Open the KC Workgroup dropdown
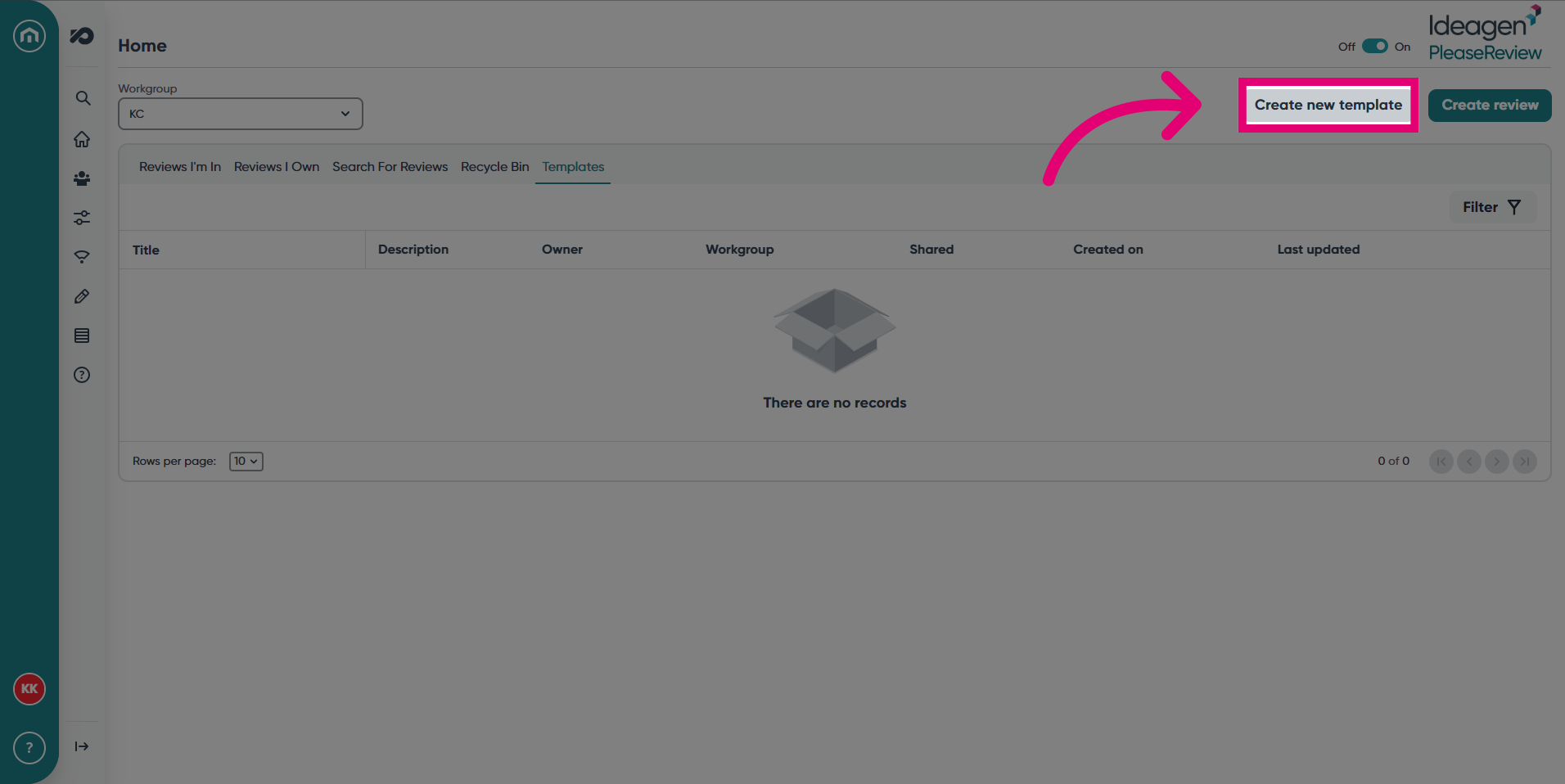This screenshot has width=1565, height=784. pos(241,114)
